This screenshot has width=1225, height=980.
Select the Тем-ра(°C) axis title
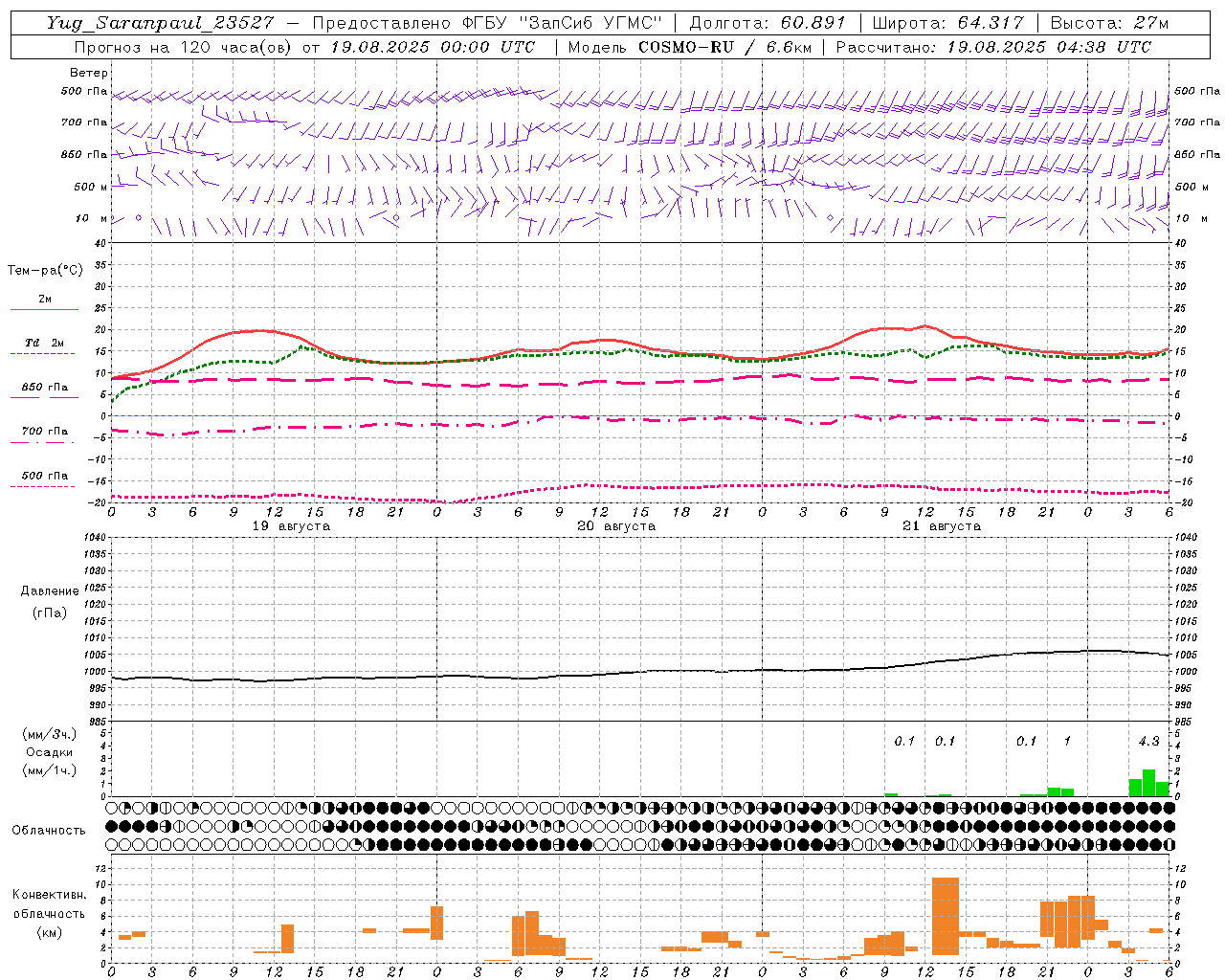click(x=45, y=271)
